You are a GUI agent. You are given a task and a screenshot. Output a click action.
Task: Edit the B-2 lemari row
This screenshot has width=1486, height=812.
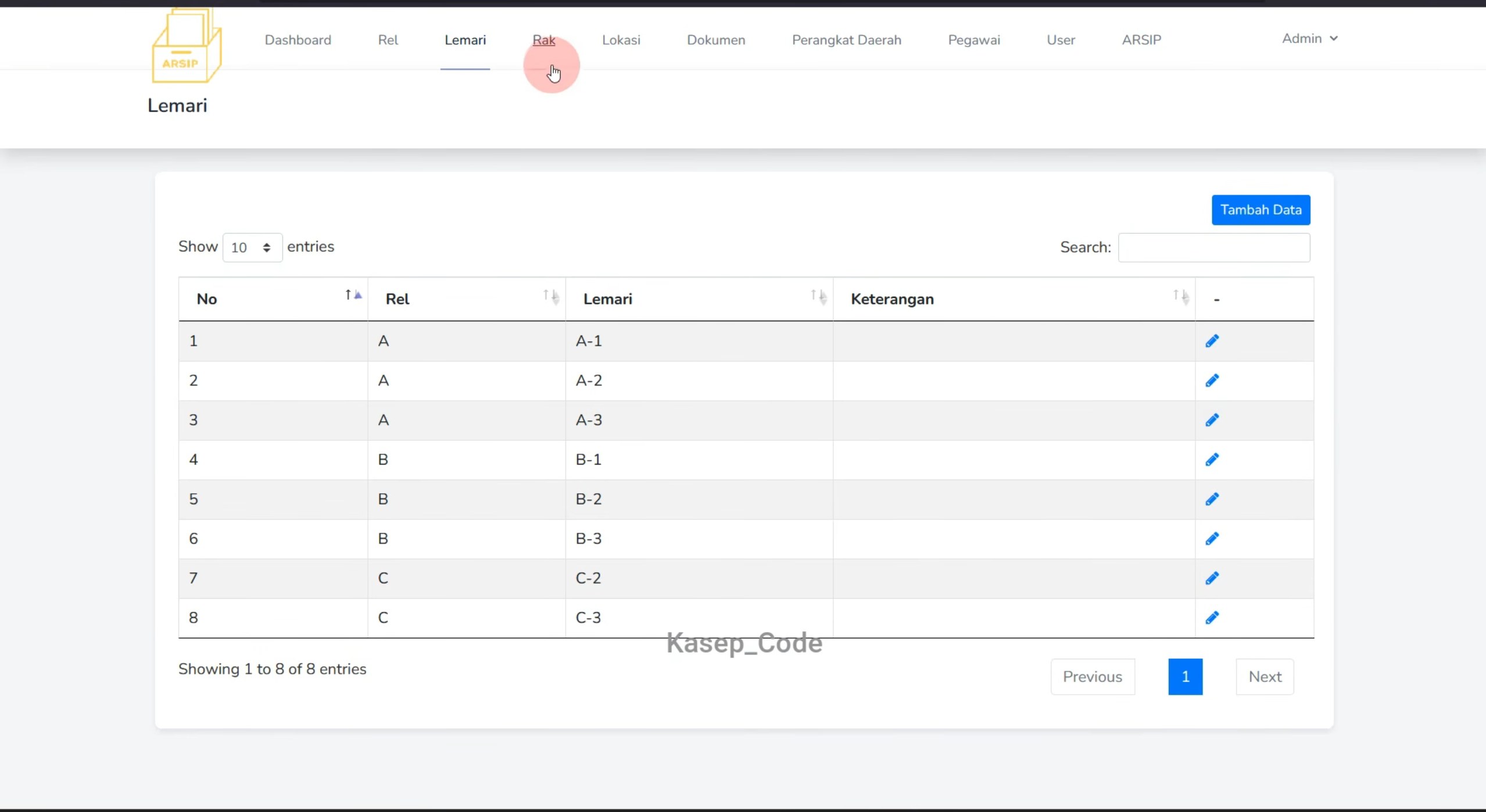1212,499
